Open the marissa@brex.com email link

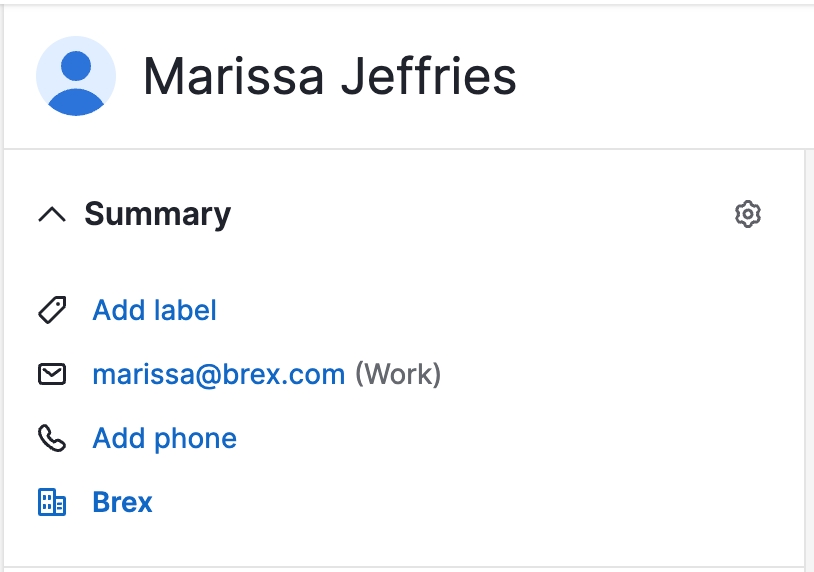tap(218, 374)
